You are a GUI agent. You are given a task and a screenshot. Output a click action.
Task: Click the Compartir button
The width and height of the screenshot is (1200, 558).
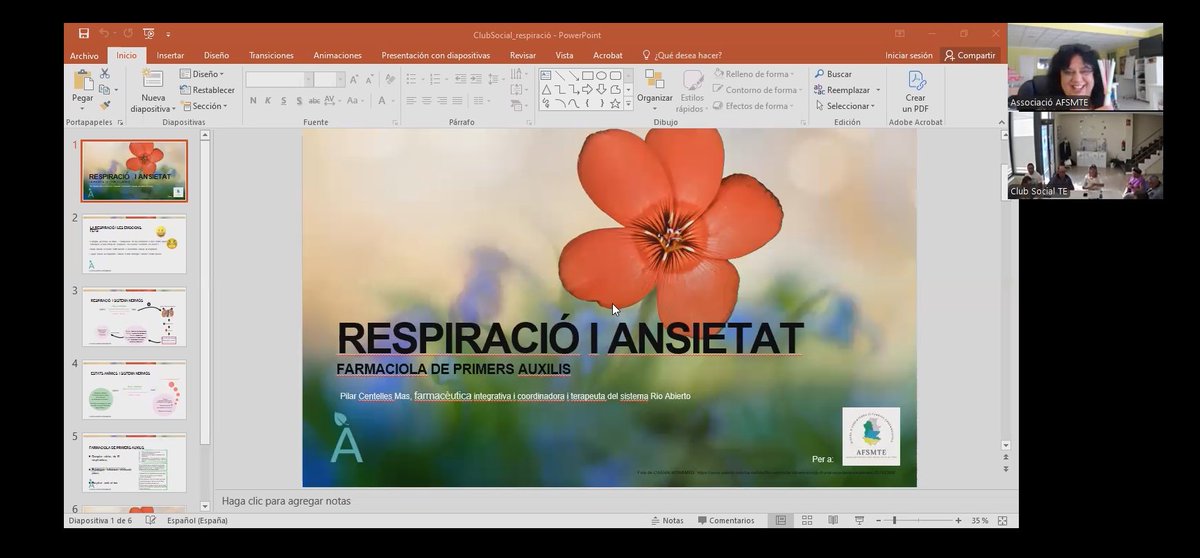tap(969, 55)
